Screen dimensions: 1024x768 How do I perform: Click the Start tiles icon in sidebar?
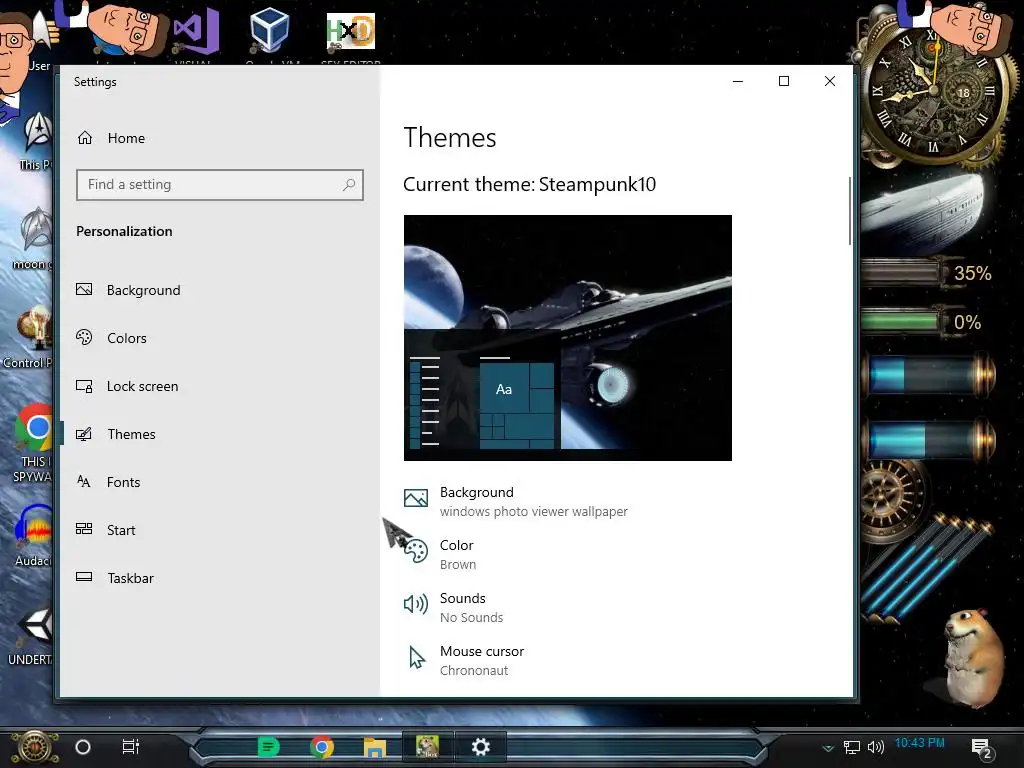click(84, 528)
